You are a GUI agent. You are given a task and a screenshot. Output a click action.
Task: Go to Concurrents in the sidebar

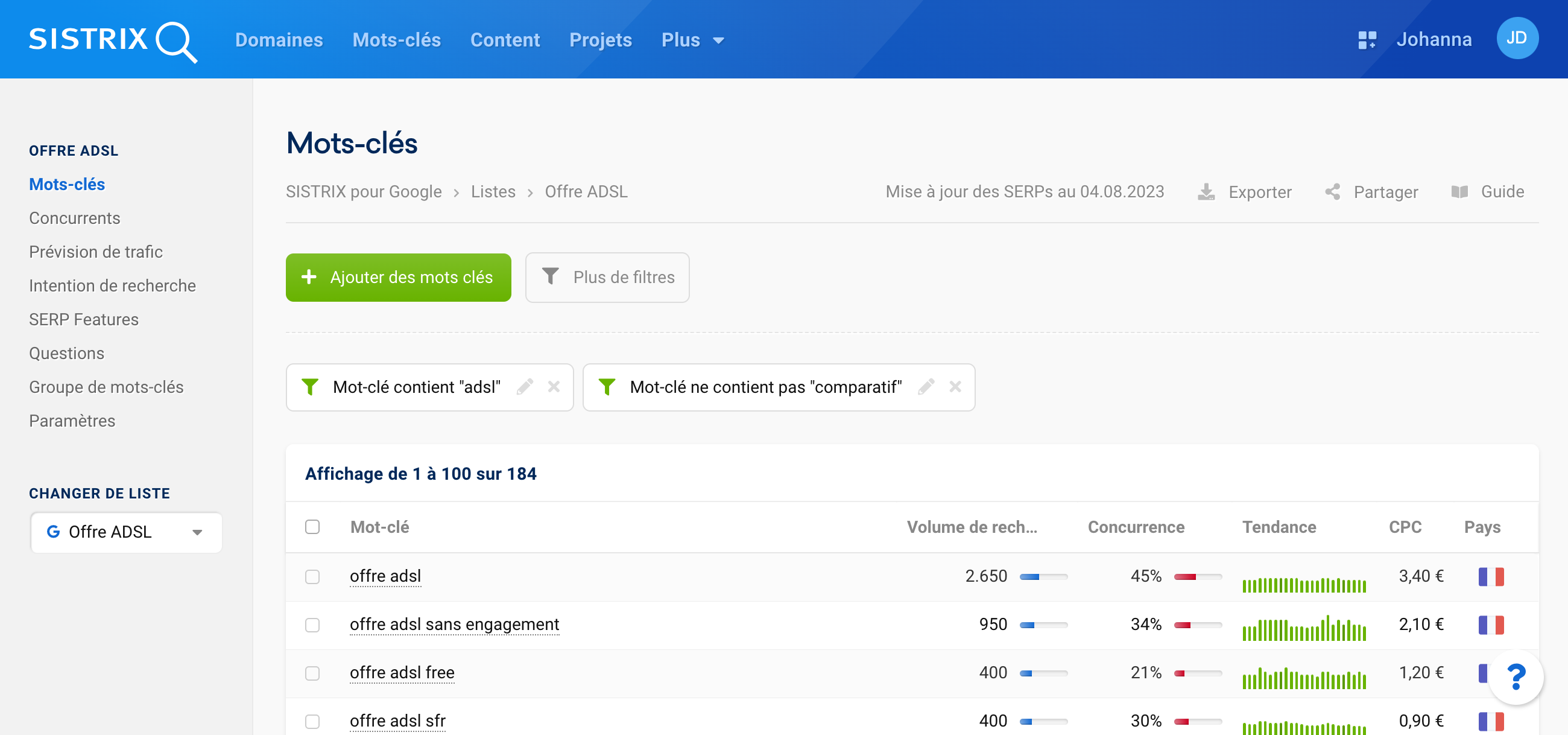[74, 218]
